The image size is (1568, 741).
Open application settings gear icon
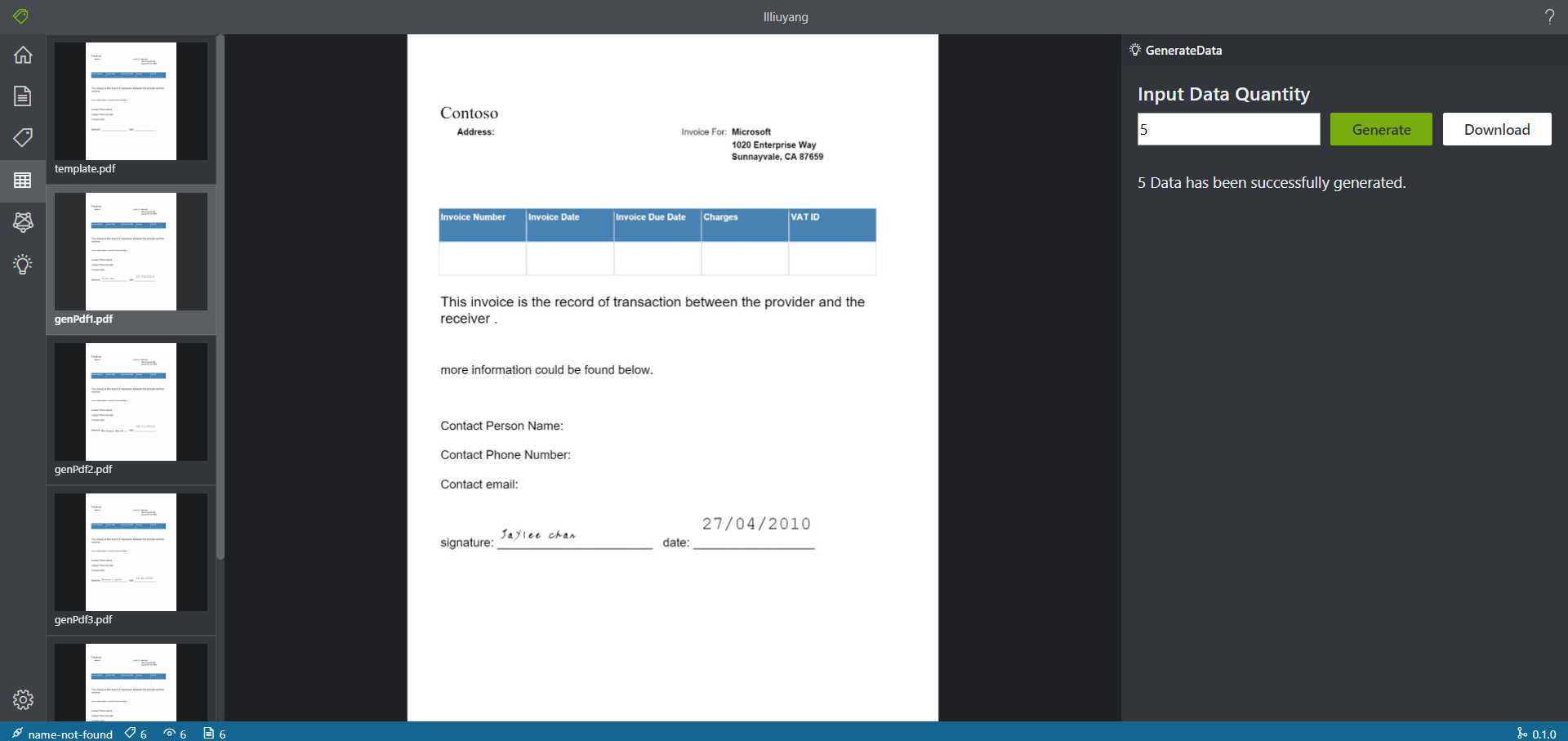(x=23, y=699)
